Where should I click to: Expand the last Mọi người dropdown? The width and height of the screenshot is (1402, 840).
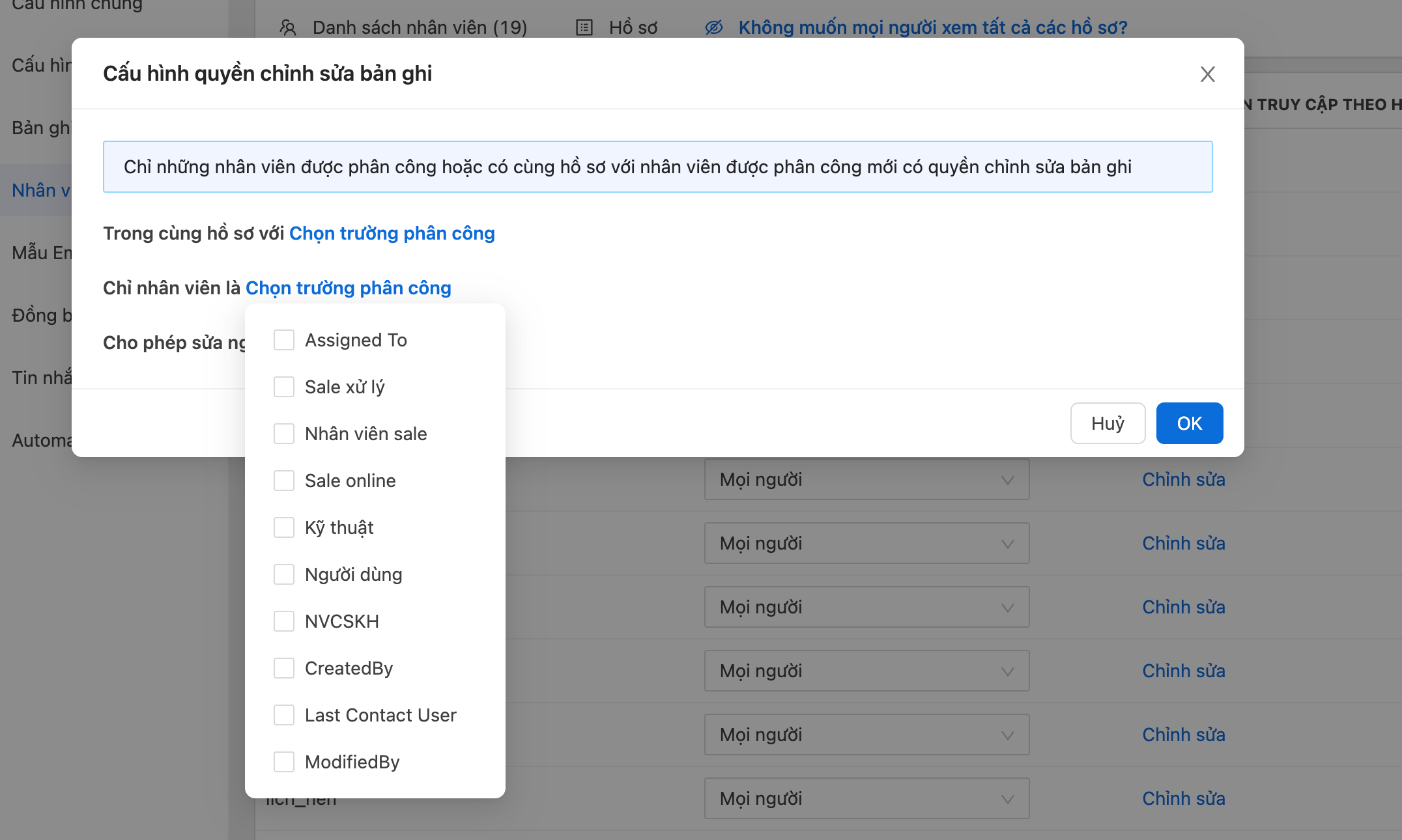pos(866,798)
